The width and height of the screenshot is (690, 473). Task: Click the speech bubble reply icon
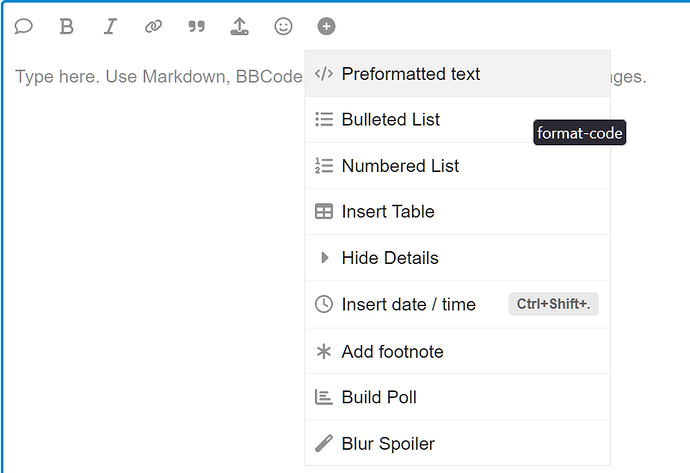[23, 26]
